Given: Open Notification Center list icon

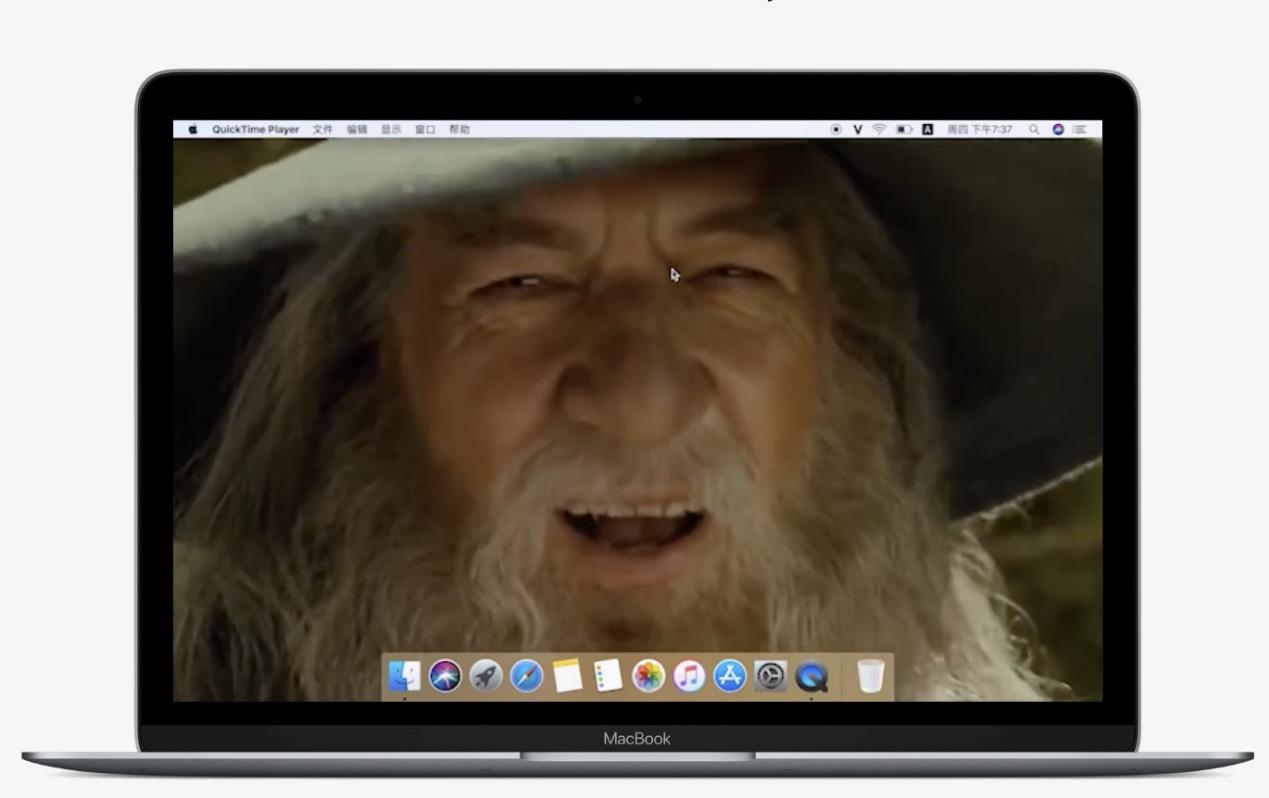Looking at the screenshot, I should (x=1080, y=129).
